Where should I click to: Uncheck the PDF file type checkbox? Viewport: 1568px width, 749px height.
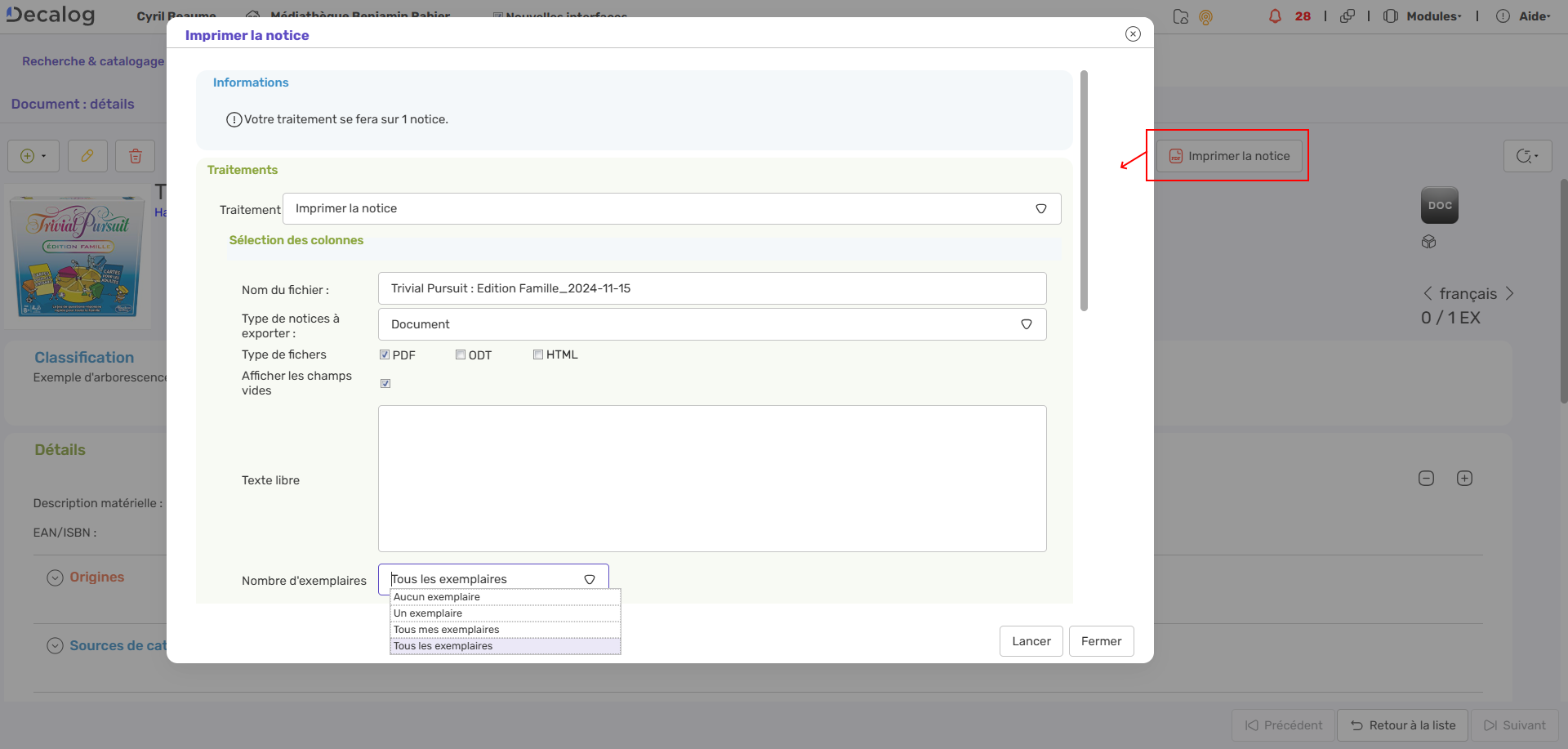pos(384,354)
